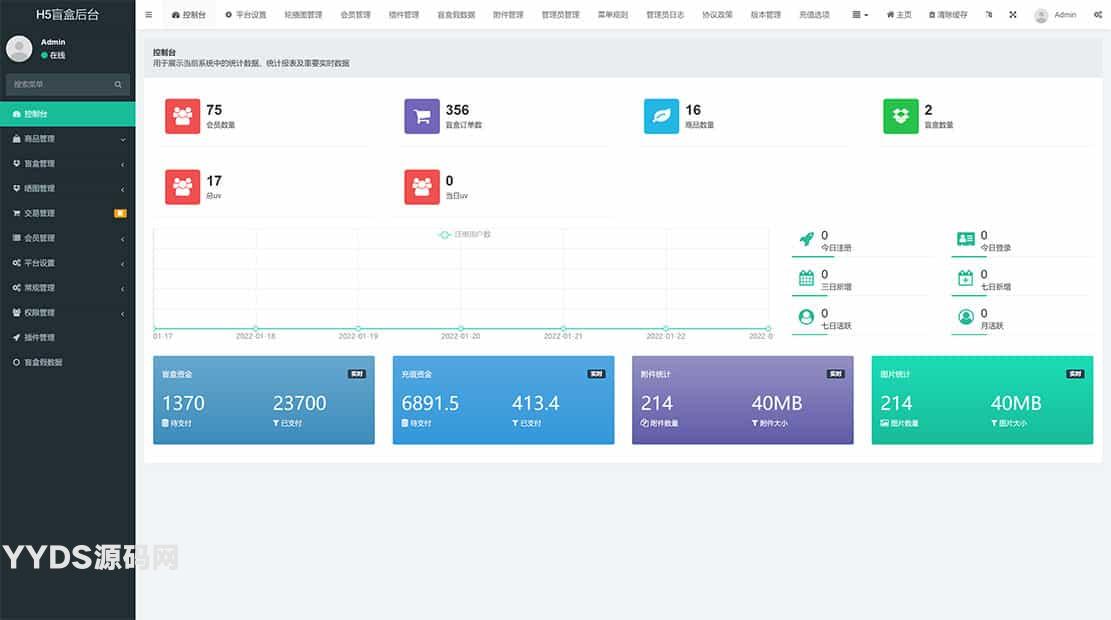Open 插件管理 in the sidebar
The width and height of the screenshot is (1111, 620).
[x=40, y=338]
